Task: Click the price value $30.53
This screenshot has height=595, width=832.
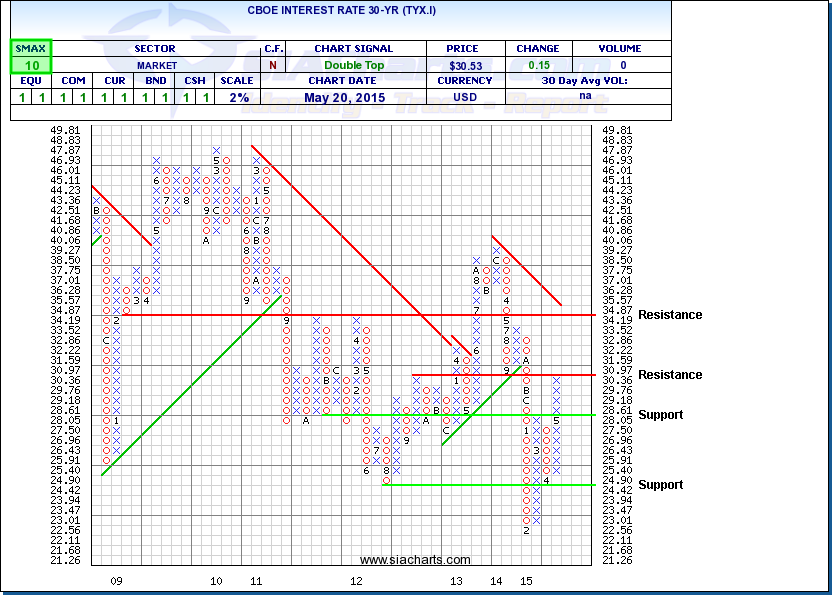Action: [x=465, y=65]
